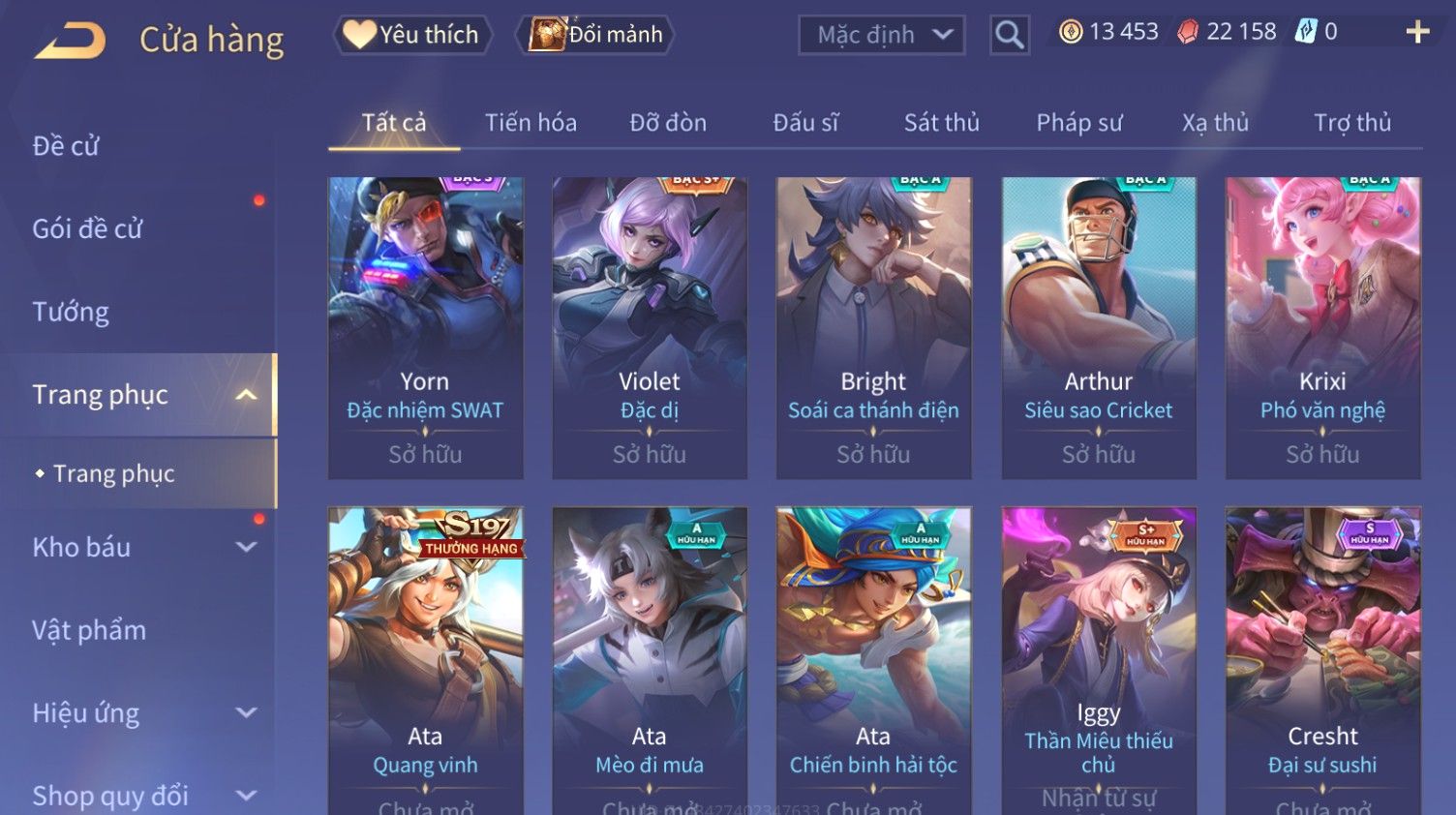Tap the back arrow beside Cửa hàng
Viewport: 1456px width, 815px height.
pyautogui.click(x=70, y=41)
